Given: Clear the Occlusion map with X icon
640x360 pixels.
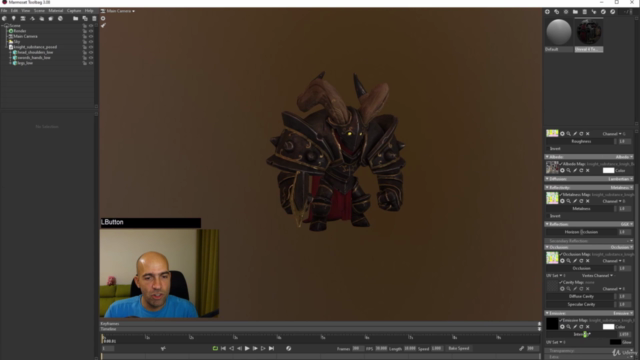Looking at the screenshot, I should 588,260.
